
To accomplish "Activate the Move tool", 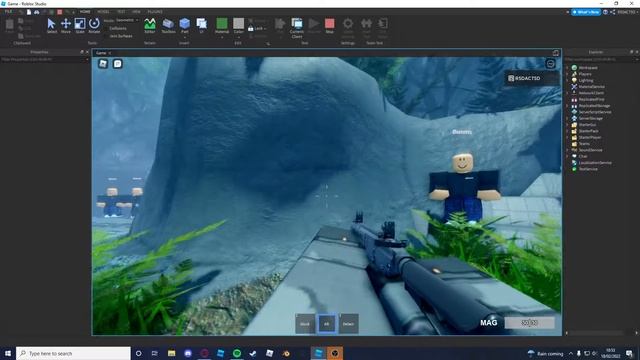I will pos(66,25).
